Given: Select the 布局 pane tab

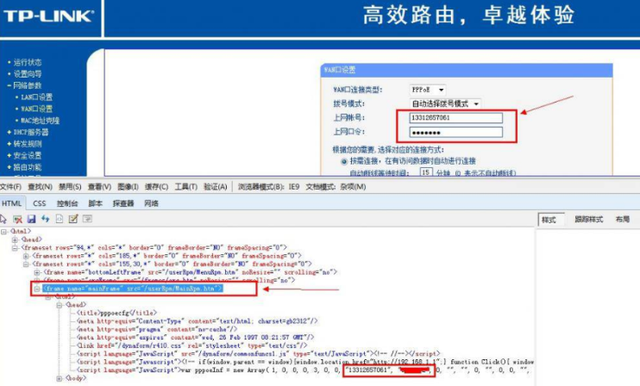Looking at the screenshot, I should tap(622, 220).
